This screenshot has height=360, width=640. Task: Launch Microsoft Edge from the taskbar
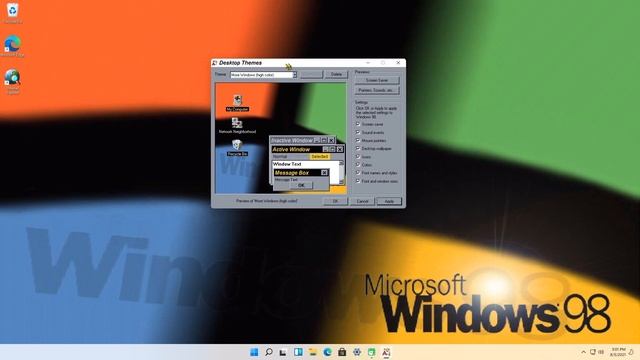coord(327,352)
